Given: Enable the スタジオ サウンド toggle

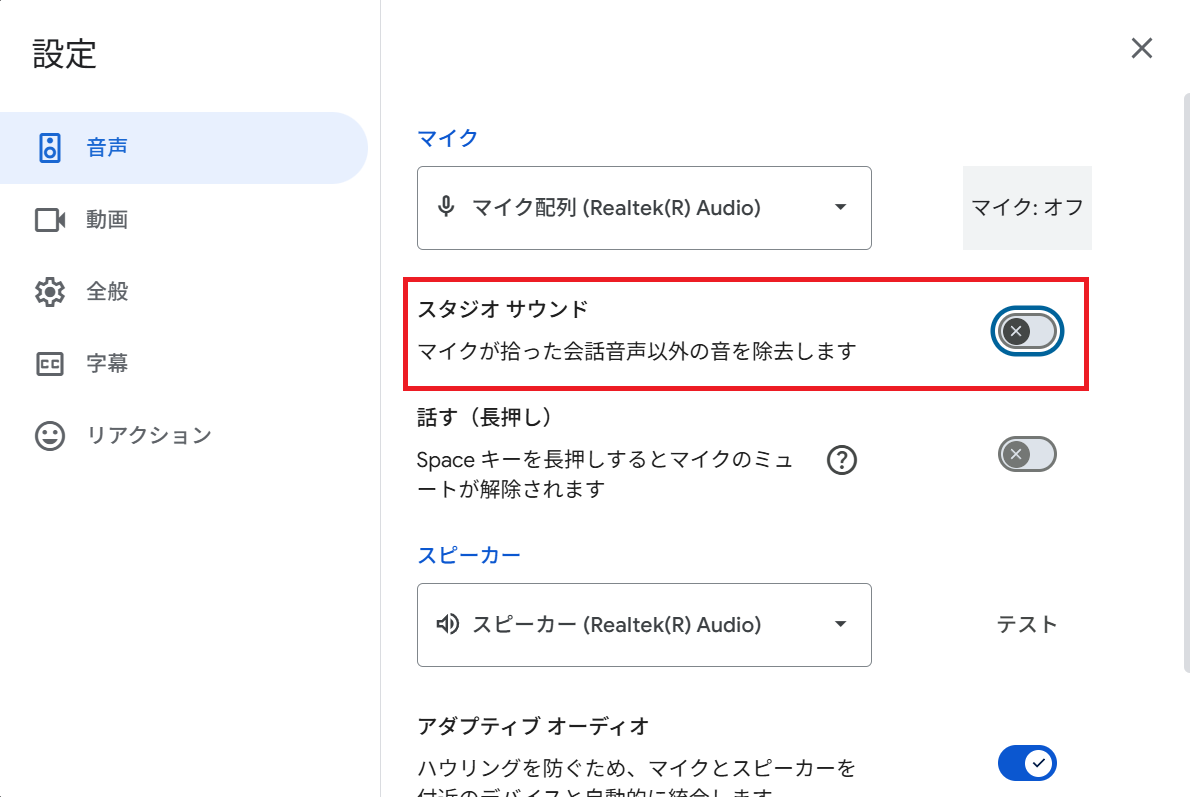Looking at the screenshot, I should pos(1027,331).
